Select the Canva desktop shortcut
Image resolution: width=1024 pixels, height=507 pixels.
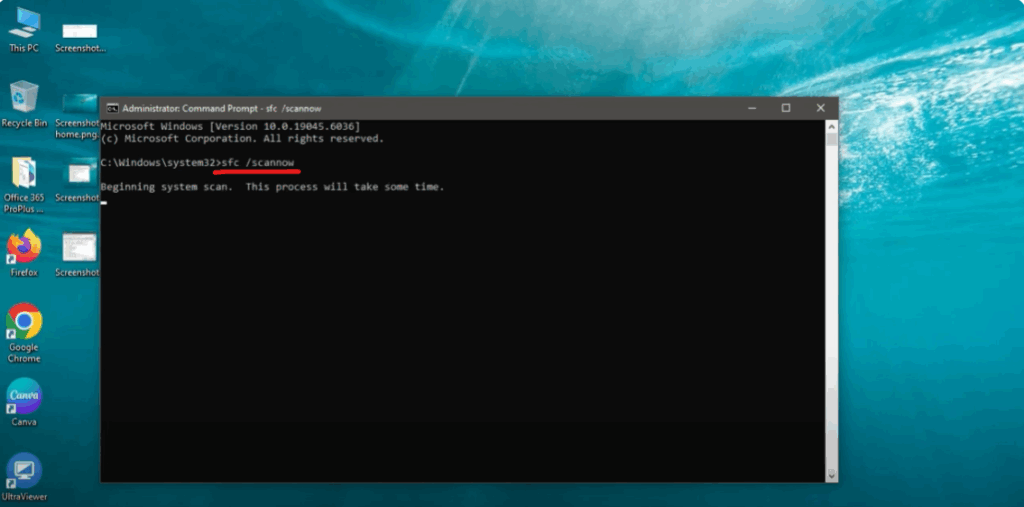24,402
